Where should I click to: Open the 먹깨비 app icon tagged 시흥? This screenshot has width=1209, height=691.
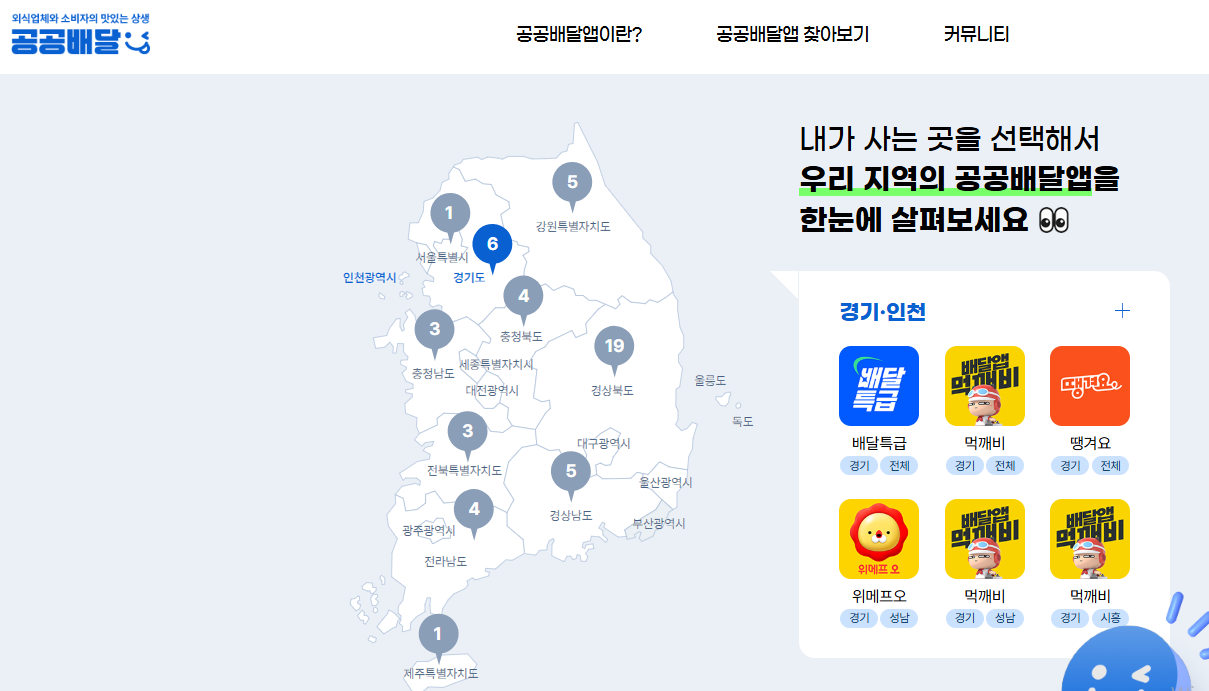click(1090, 539)
